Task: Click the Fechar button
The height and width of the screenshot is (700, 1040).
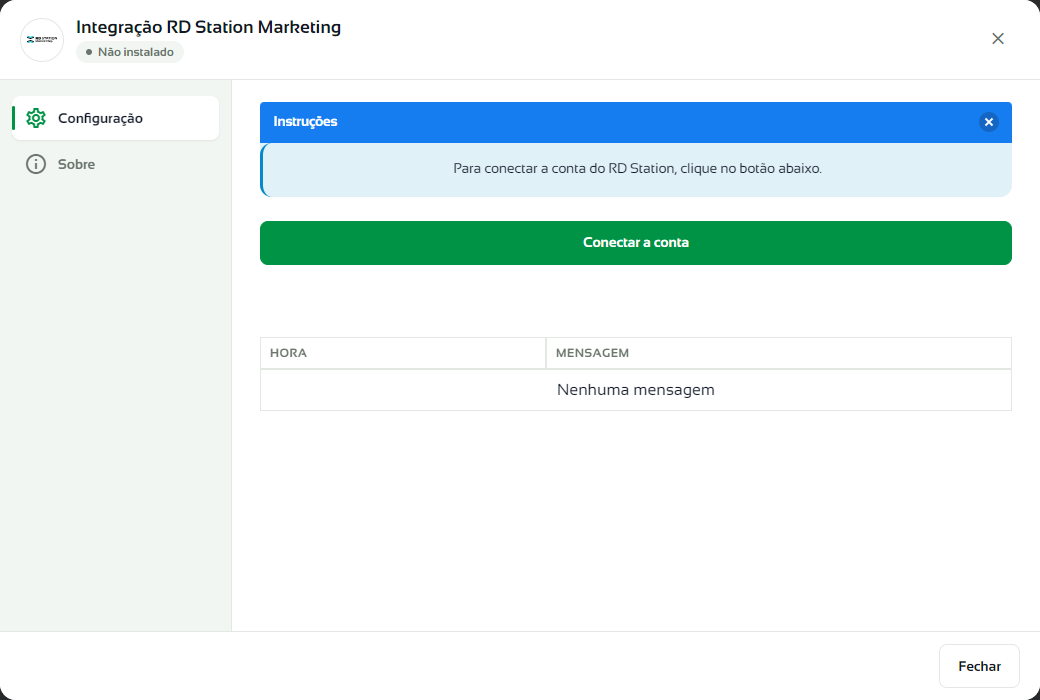Action: click(979, 666)
